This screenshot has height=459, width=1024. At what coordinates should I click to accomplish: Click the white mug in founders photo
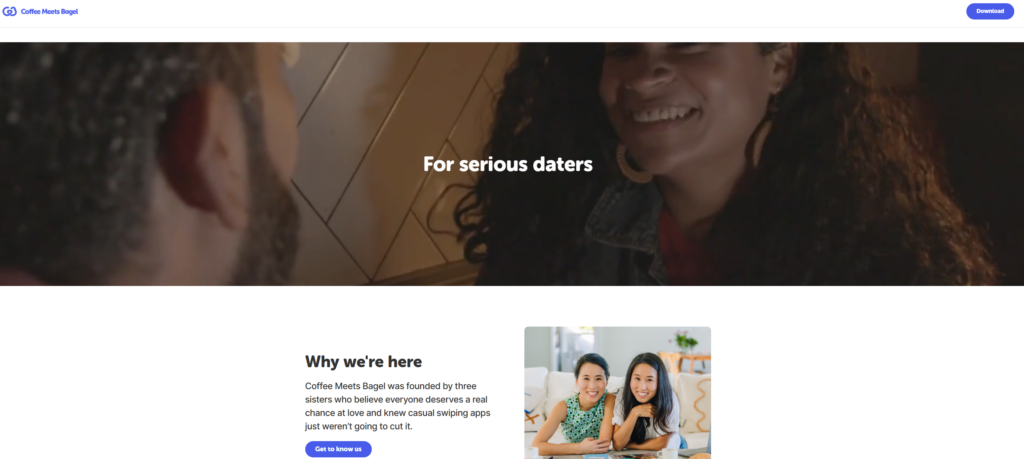click(x=667, y=452)
